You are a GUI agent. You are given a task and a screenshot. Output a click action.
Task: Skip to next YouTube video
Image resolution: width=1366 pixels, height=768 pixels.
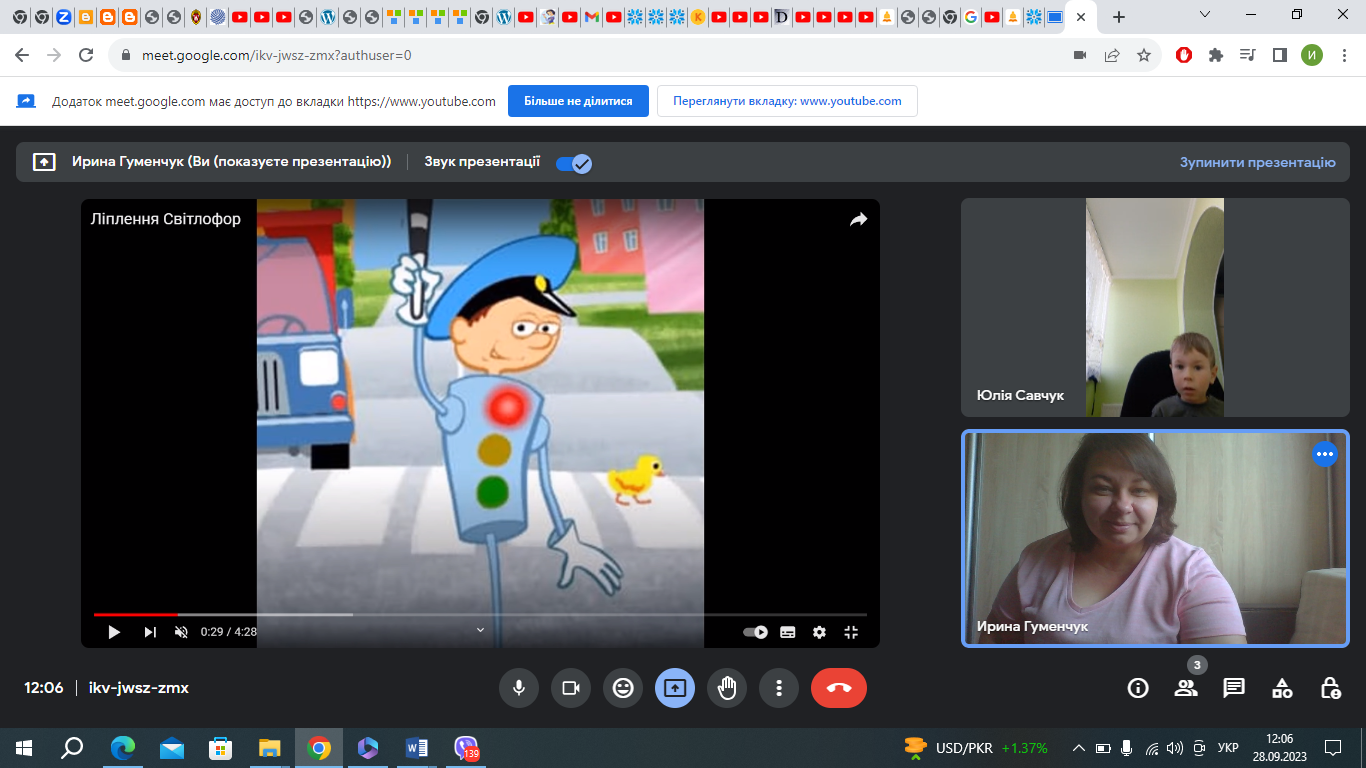(150, 632)
